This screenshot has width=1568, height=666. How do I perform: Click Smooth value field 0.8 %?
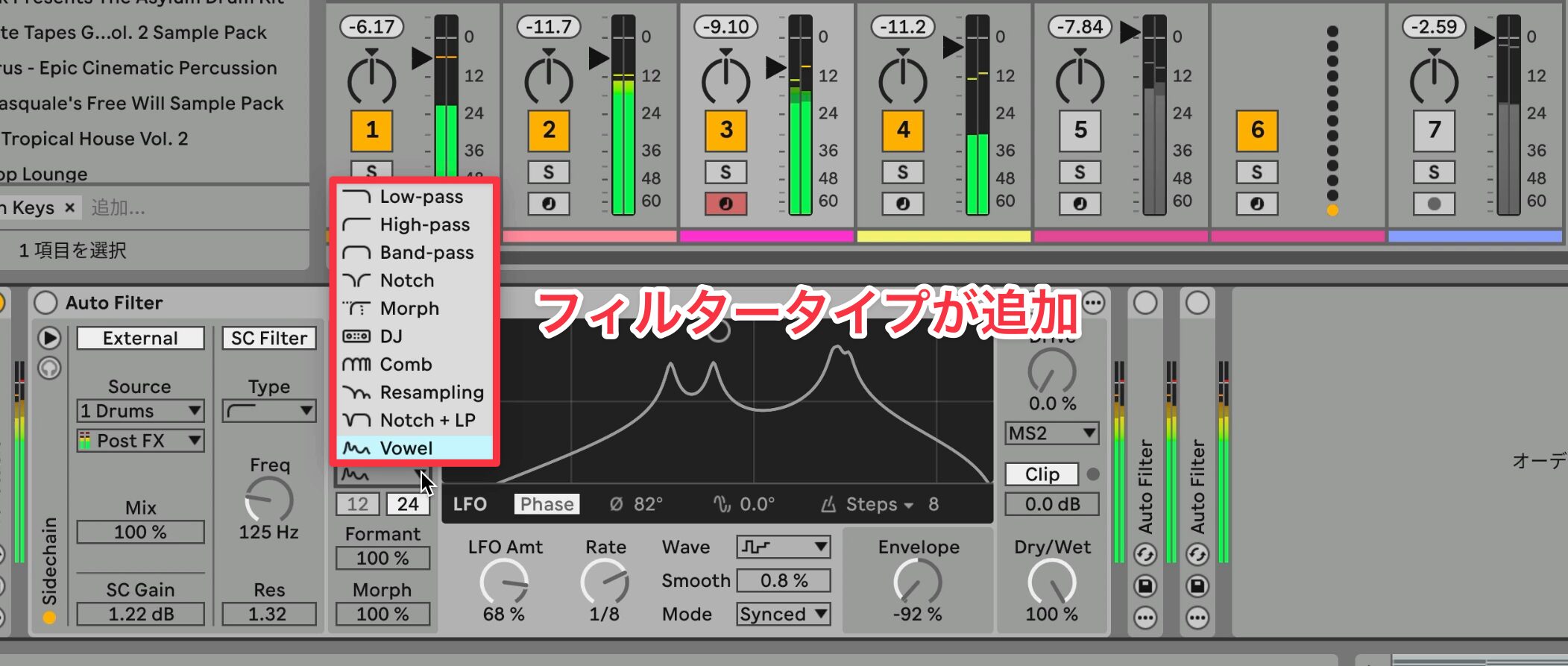point(784,580)
